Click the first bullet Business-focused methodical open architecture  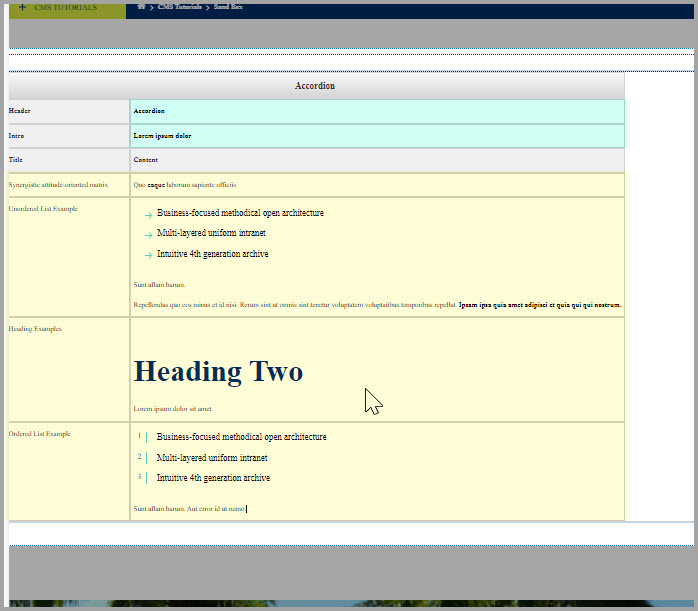(240, 213)
